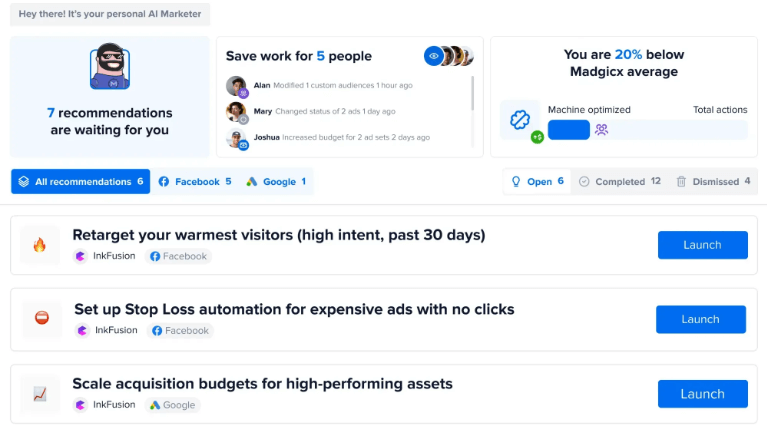The image size is (767, 439).
Task: Click the Facebook tag on retarget card
Action: 178,256
